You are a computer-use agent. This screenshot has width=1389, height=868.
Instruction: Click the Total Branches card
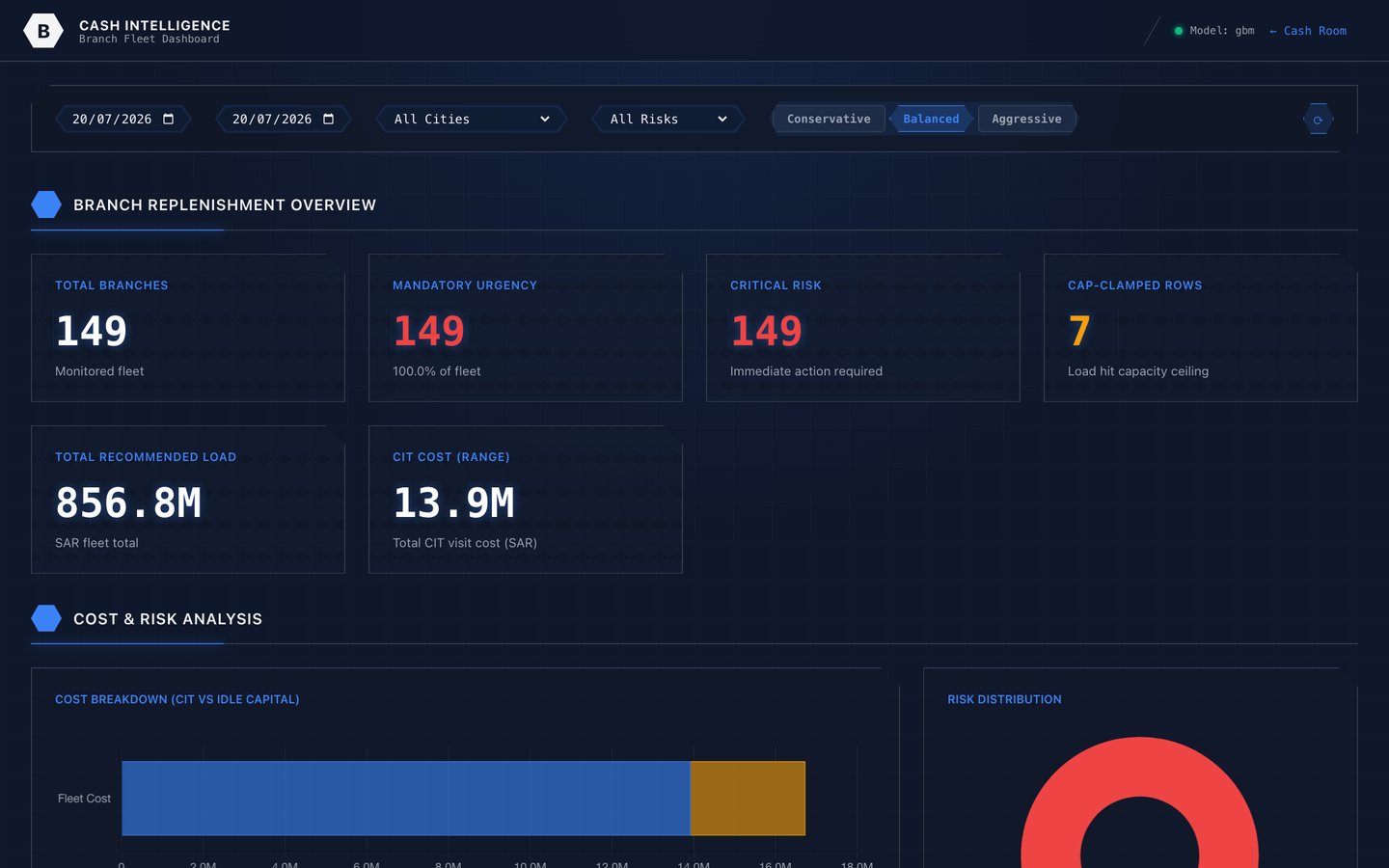(188, 328)
